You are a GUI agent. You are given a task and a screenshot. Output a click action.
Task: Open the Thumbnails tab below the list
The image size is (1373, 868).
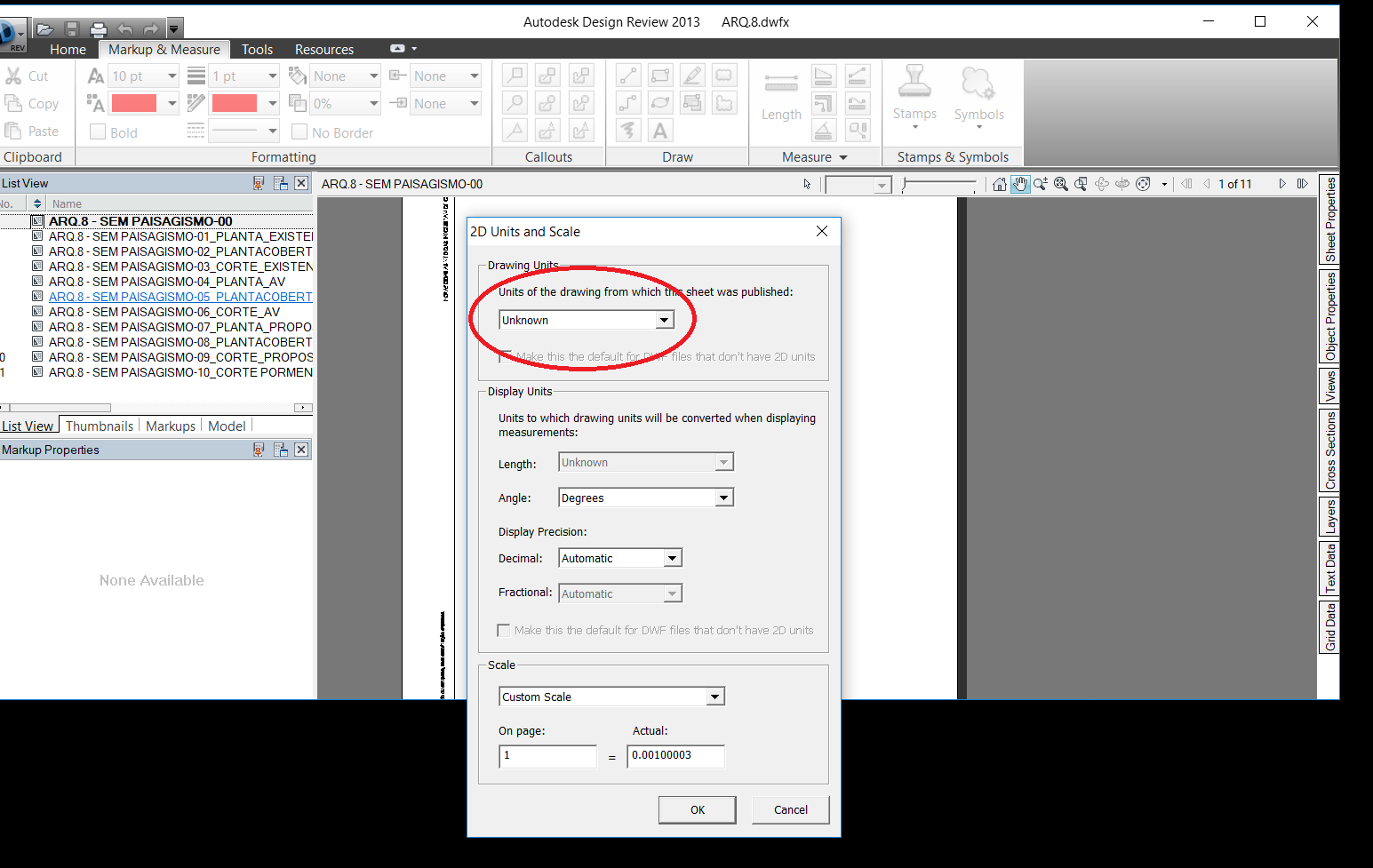(x=99, y=426)
